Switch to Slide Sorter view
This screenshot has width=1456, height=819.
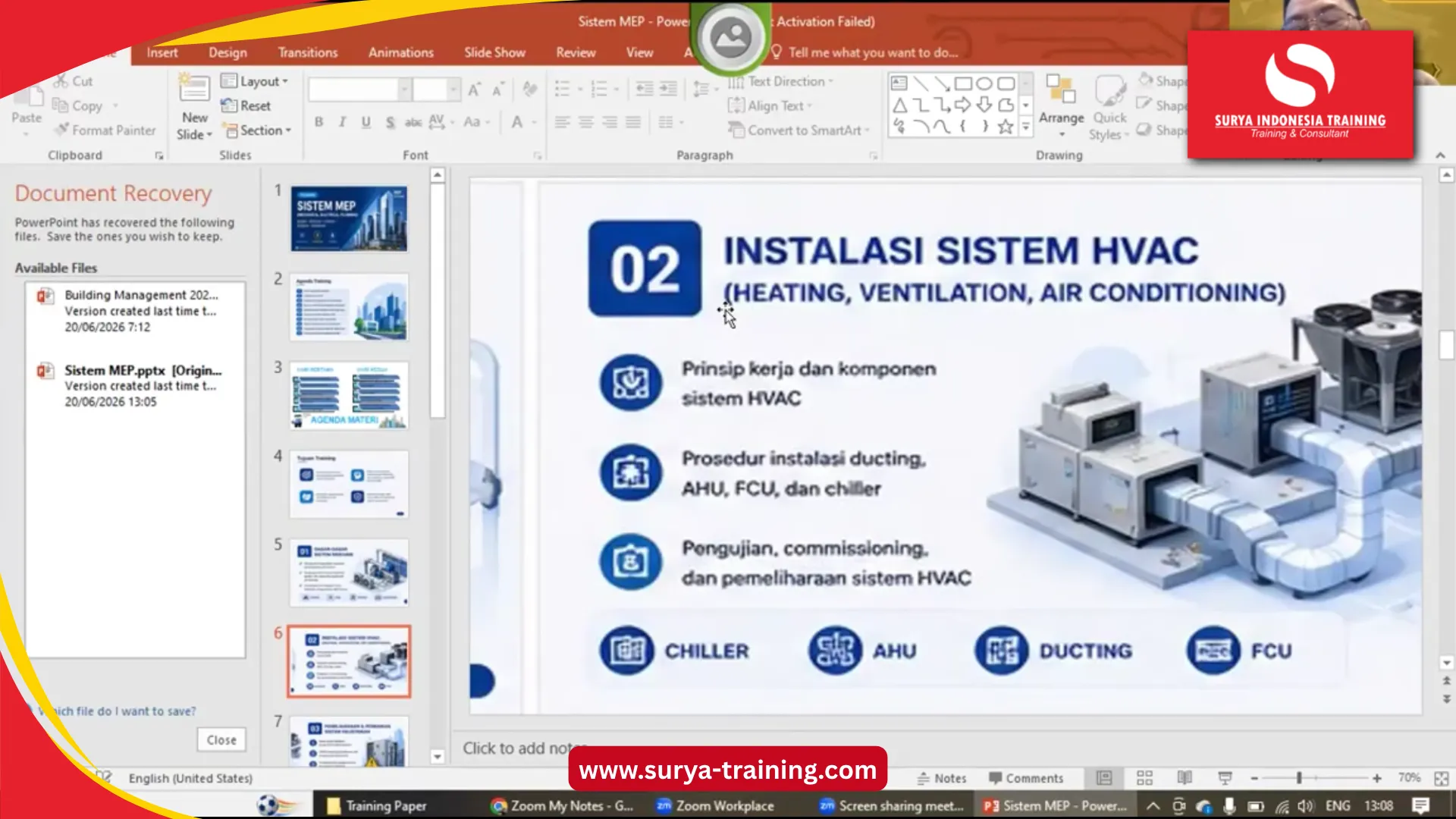tap(1144, 778)
